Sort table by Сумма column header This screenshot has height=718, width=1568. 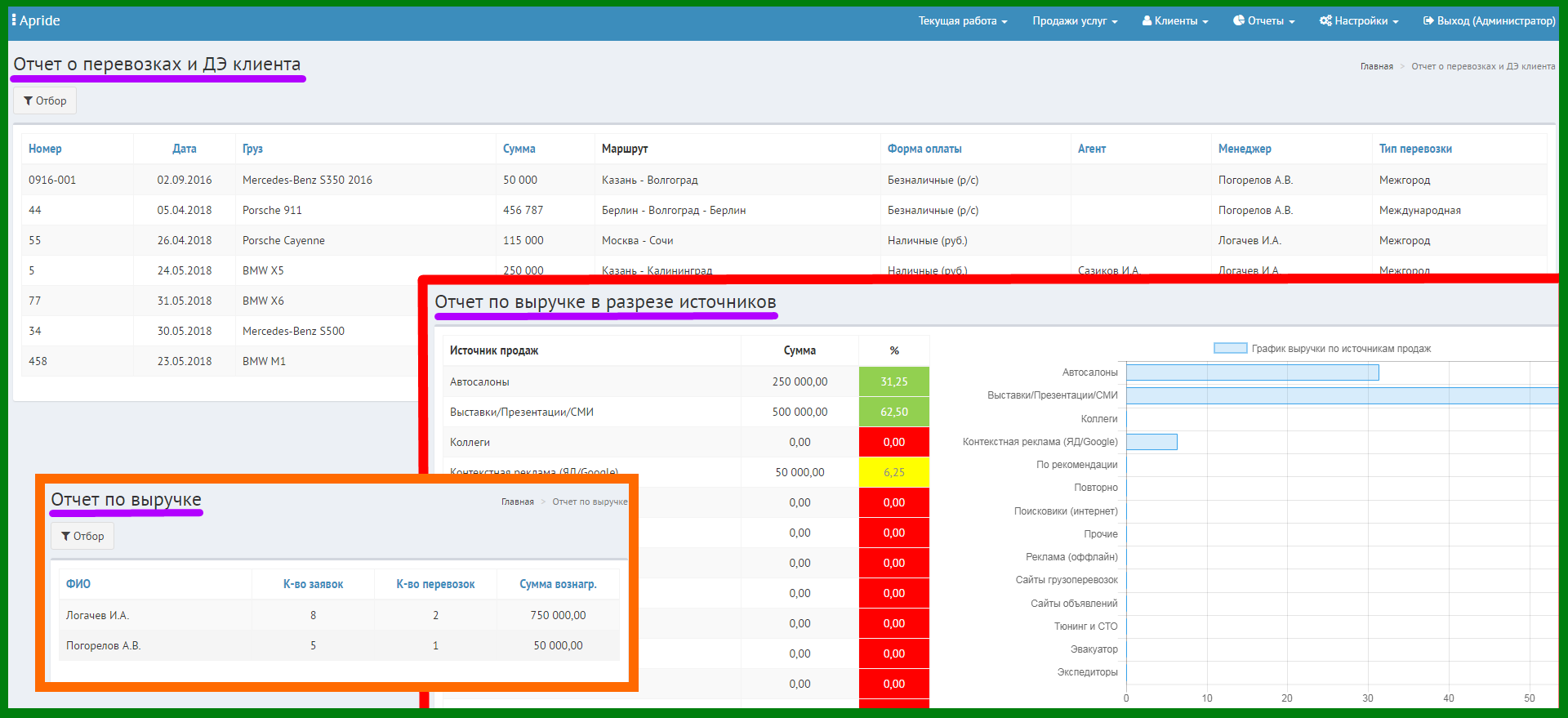(519, 149)
